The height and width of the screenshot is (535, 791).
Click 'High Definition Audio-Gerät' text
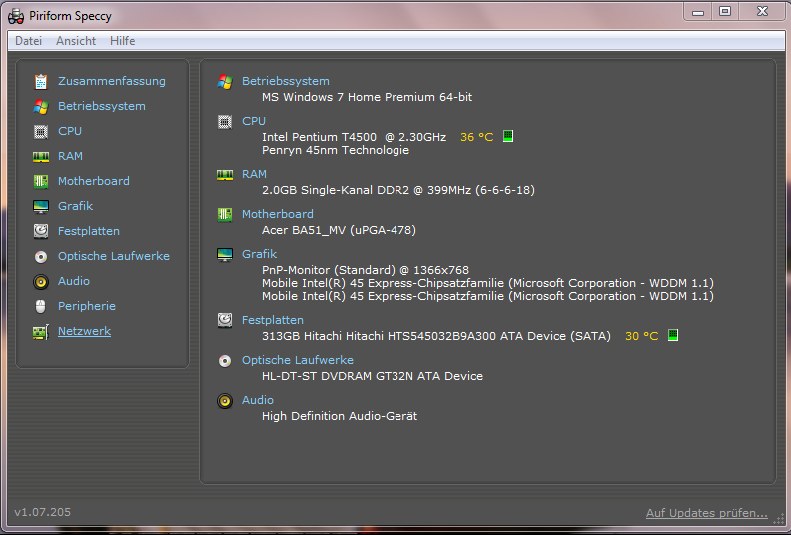pyautogui.click(x=340, y=416)
